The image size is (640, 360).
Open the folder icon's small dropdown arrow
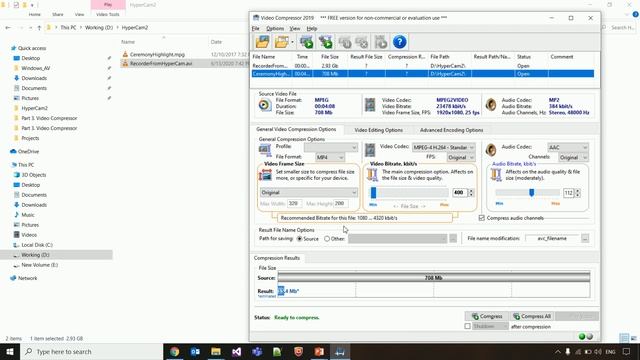(x=292, y=42)
